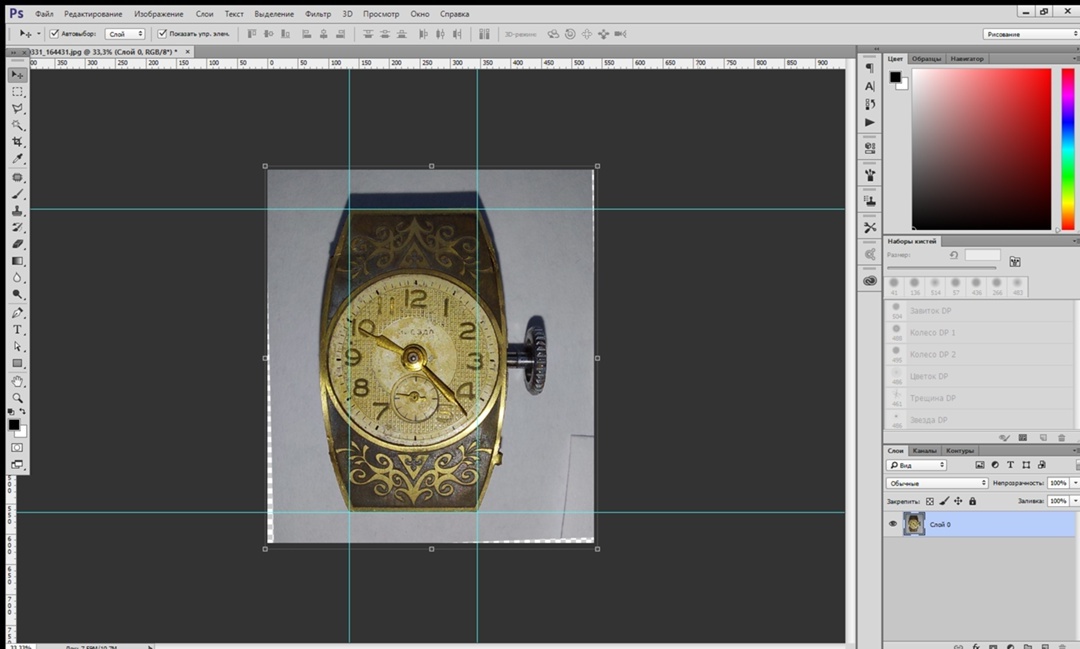
Task: Select the Hand tool
Action: pos(17,381)
